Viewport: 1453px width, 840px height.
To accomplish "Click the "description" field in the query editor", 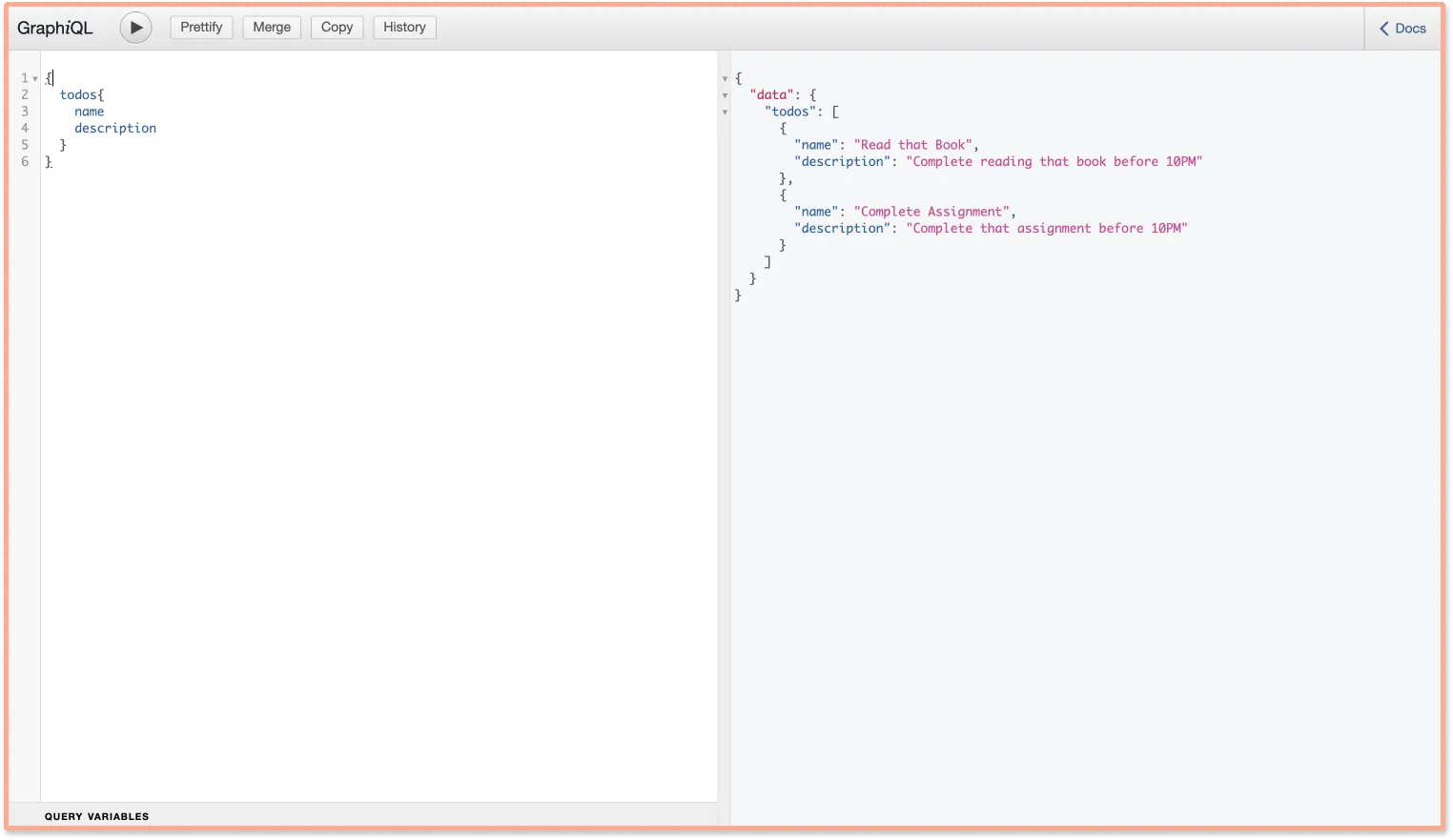I will point(115,129).
